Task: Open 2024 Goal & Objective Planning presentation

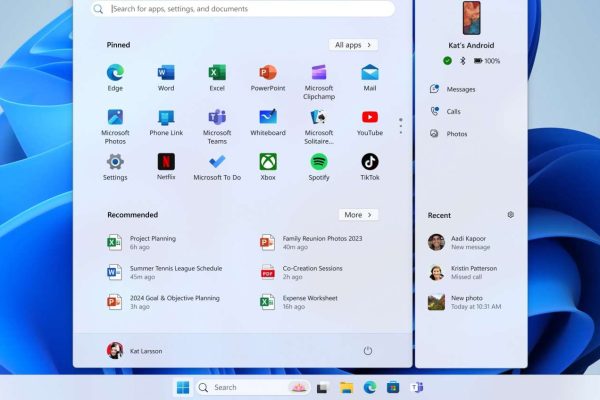Action: point(163,302)
